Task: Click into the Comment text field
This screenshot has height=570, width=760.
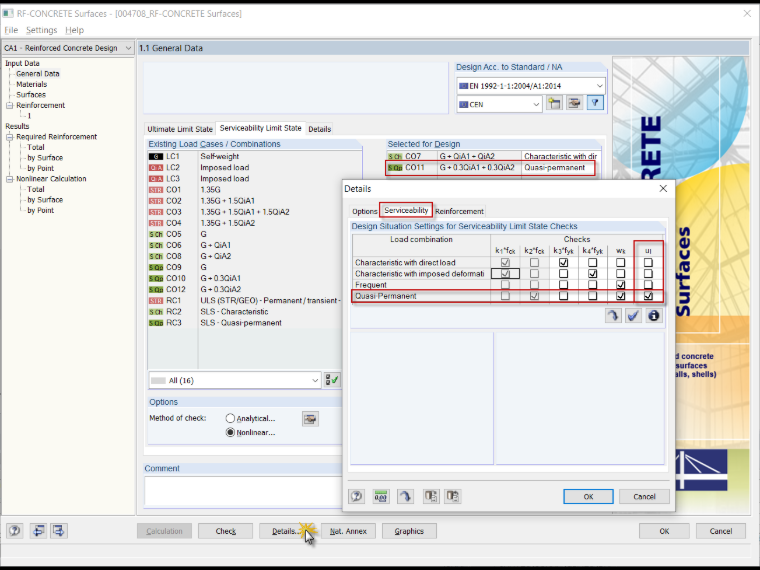Action: (243, 491)
